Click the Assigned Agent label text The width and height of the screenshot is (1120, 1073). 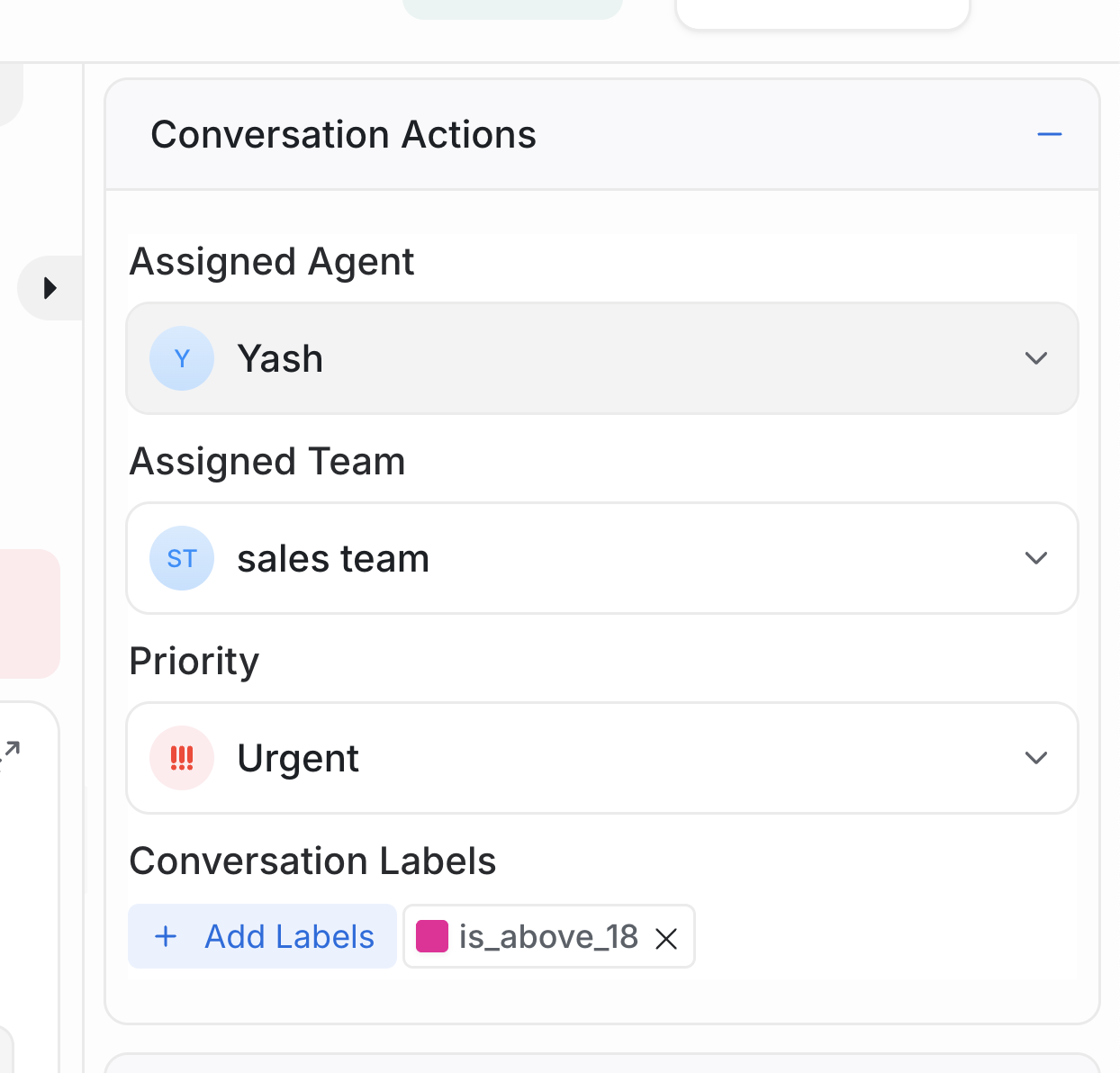coord(272,262)
